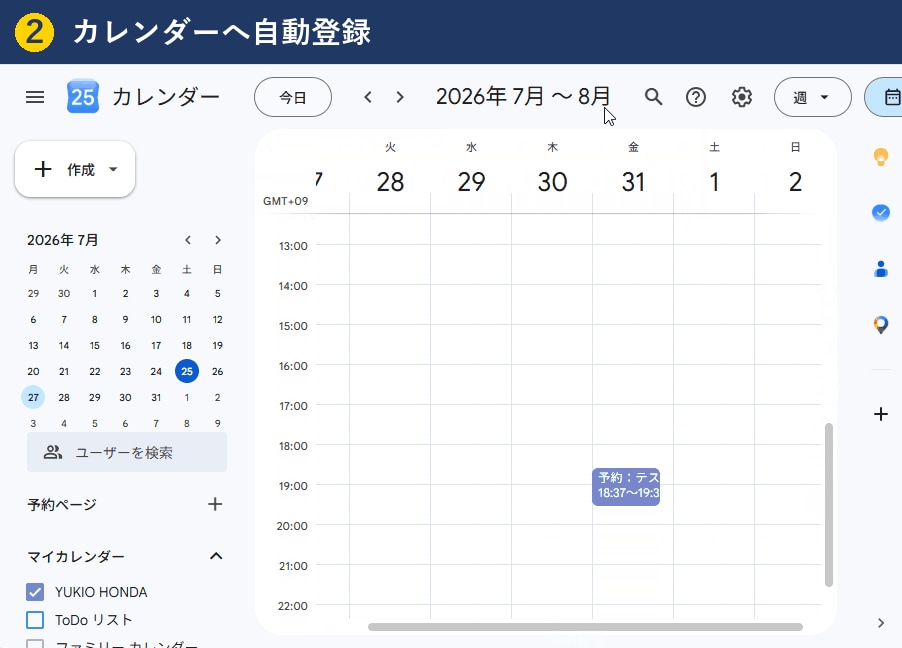Open Google Maps in side panel
This screenshot has width=902, height=648.
(881, 325)
